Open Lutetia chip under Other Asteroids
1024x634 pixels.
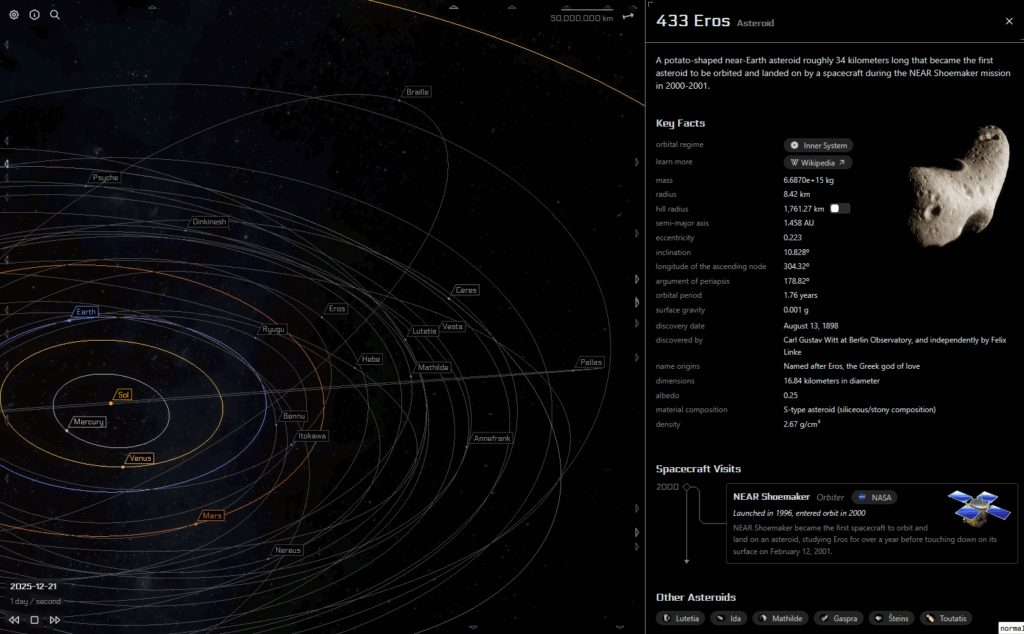pyautogui.click(x=680, y=618)
